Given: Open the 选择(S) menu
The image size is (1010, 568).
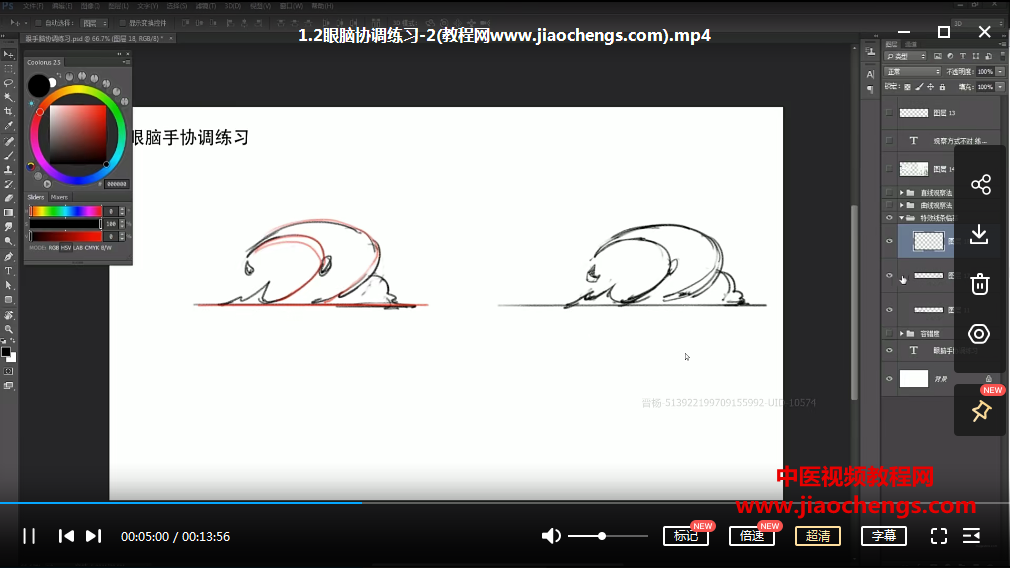Looking at the screenshot, I should click(x=176, y=6).
